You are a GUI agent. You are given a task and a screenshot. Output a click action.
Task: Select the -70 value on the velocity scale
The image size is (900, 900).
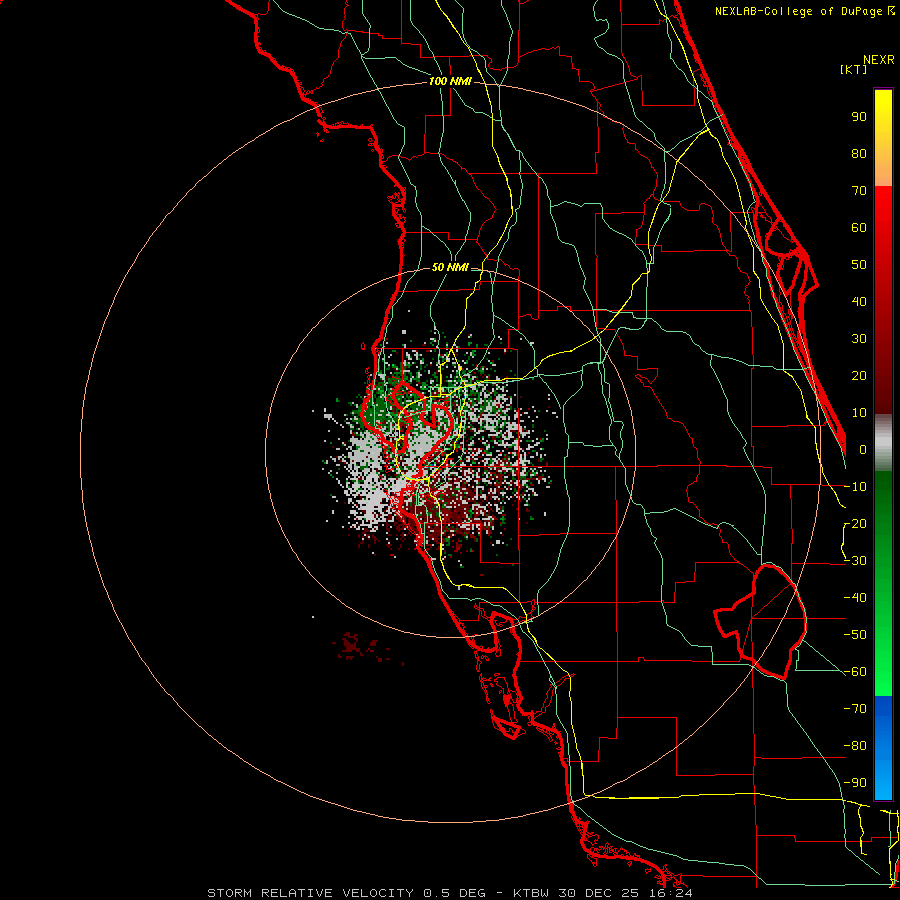(855, 709)
